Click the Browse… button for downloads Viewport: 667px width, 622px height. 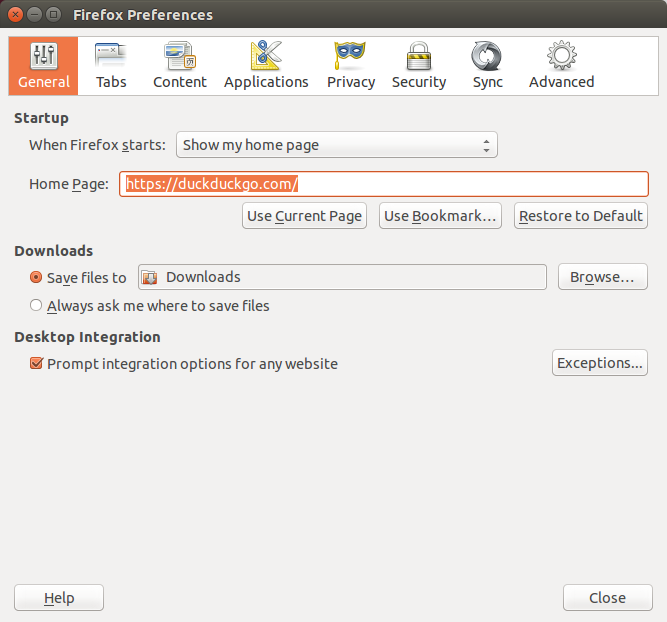[603, 277]
